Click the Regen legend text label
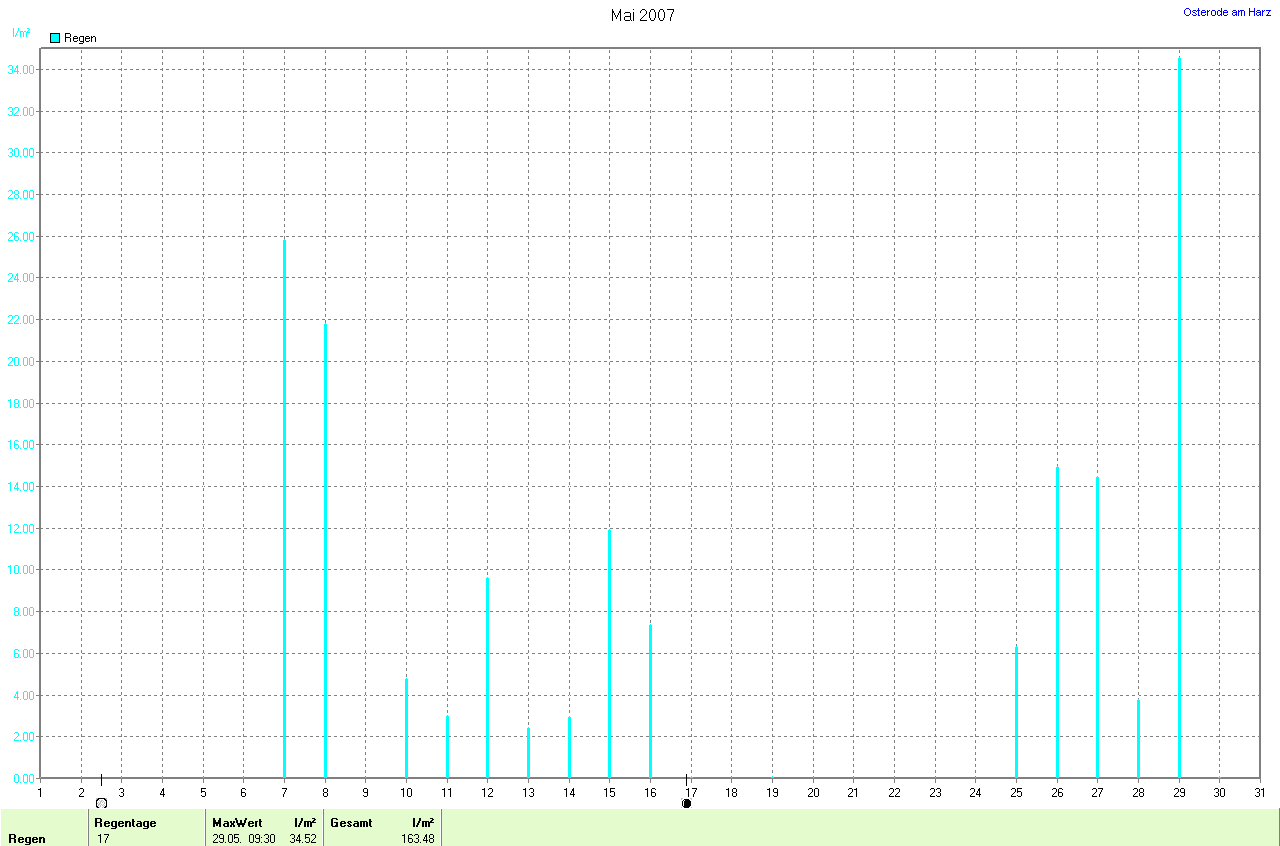The image size is (1280, 846). 80,38
